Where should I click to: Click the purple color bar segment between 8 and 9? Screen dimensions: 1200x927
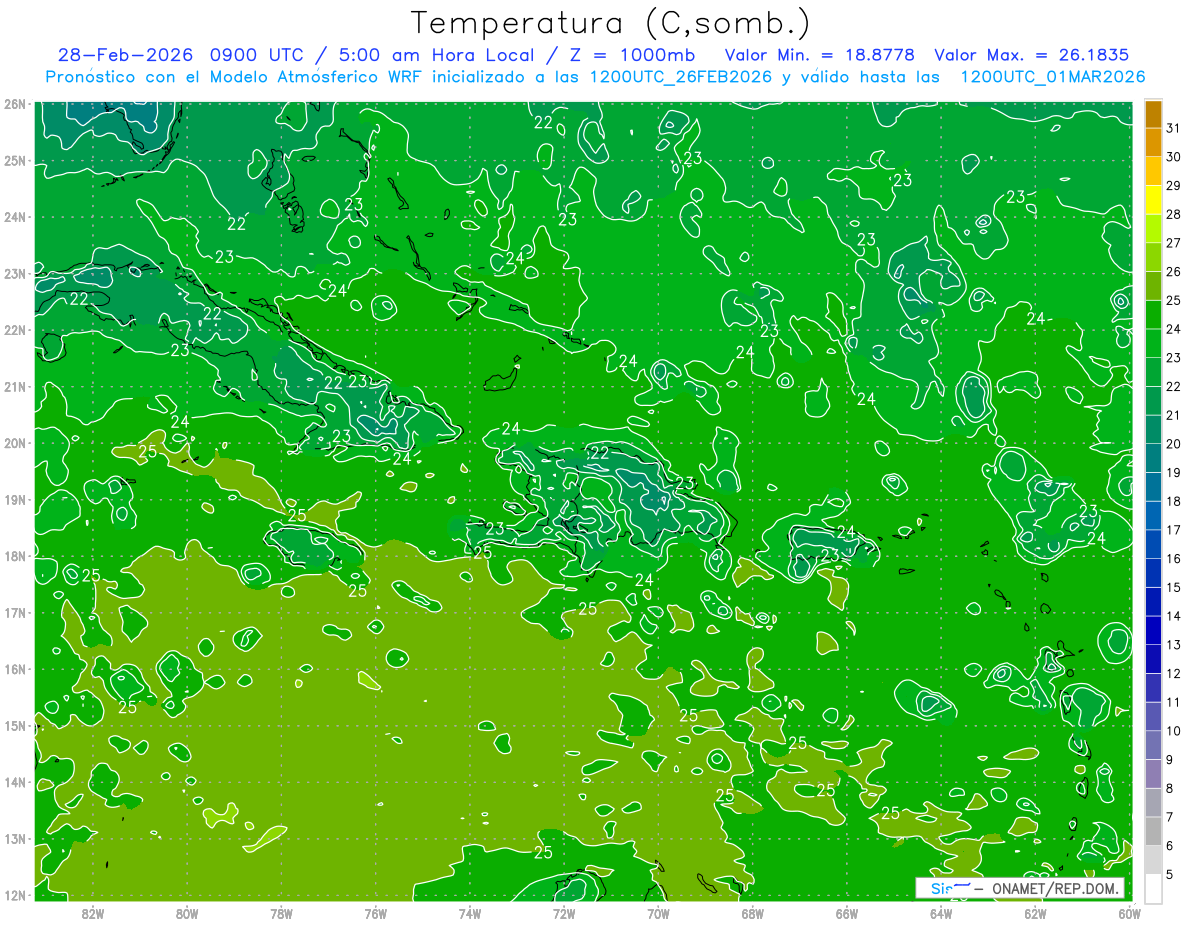pos(1153,773)
